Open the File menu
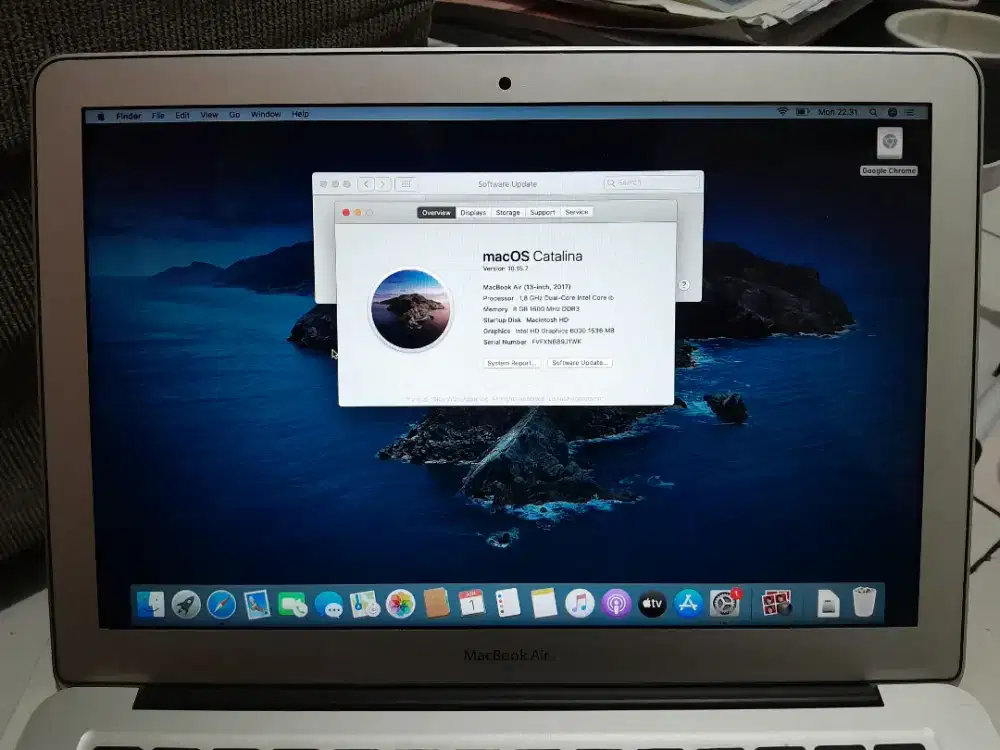 [x=158, y=115]
